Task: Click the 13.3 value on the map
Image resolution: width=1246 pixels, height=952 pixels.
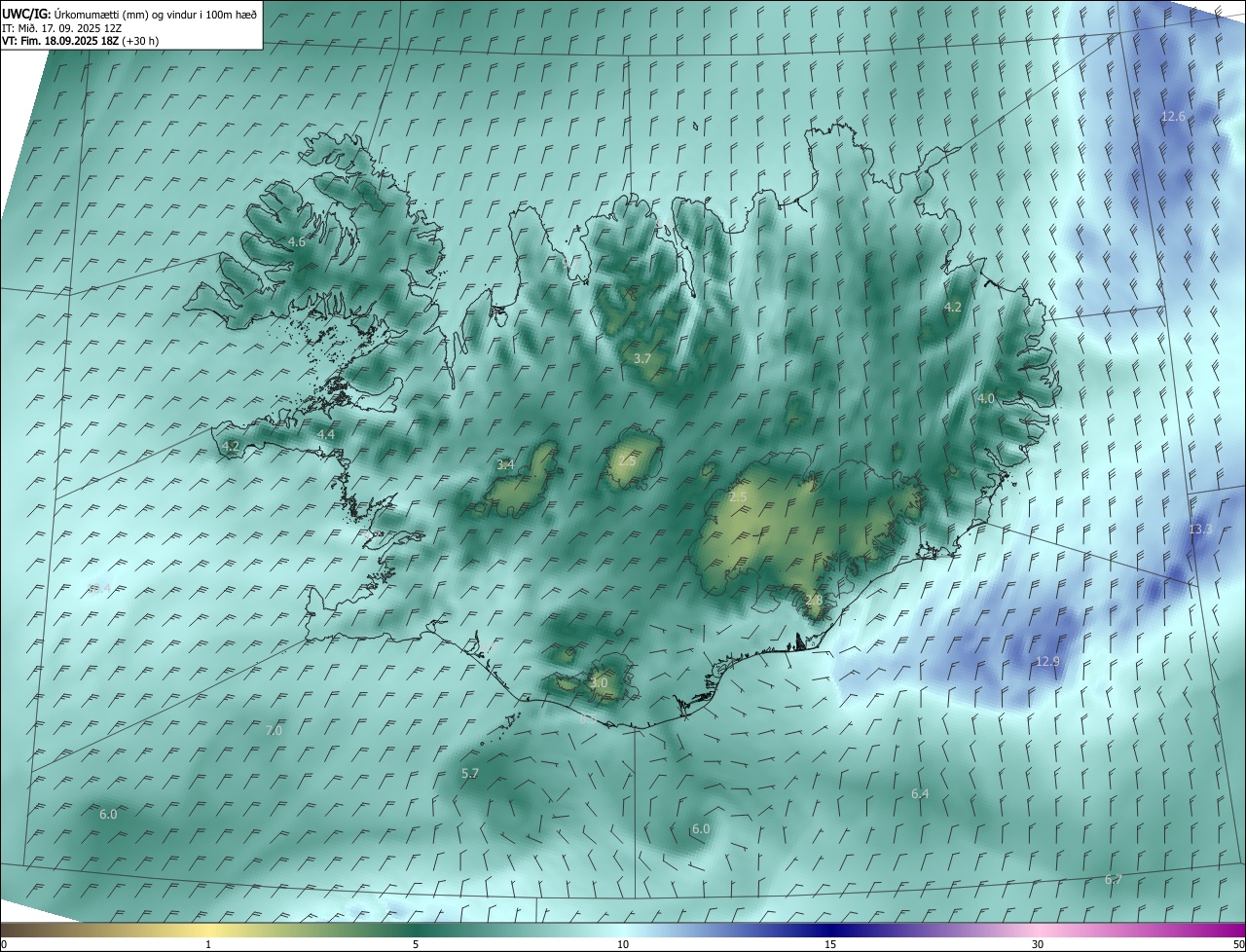Action: pyautogui.click(x=1200, y=530)
